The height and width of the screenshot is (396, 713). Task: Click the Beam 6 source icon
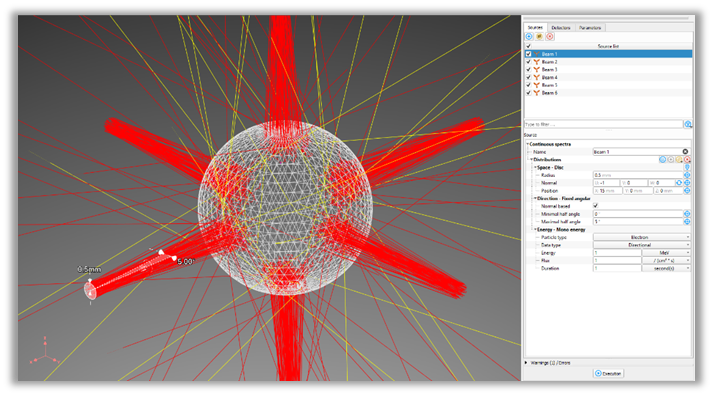click(x=537, y=93)
